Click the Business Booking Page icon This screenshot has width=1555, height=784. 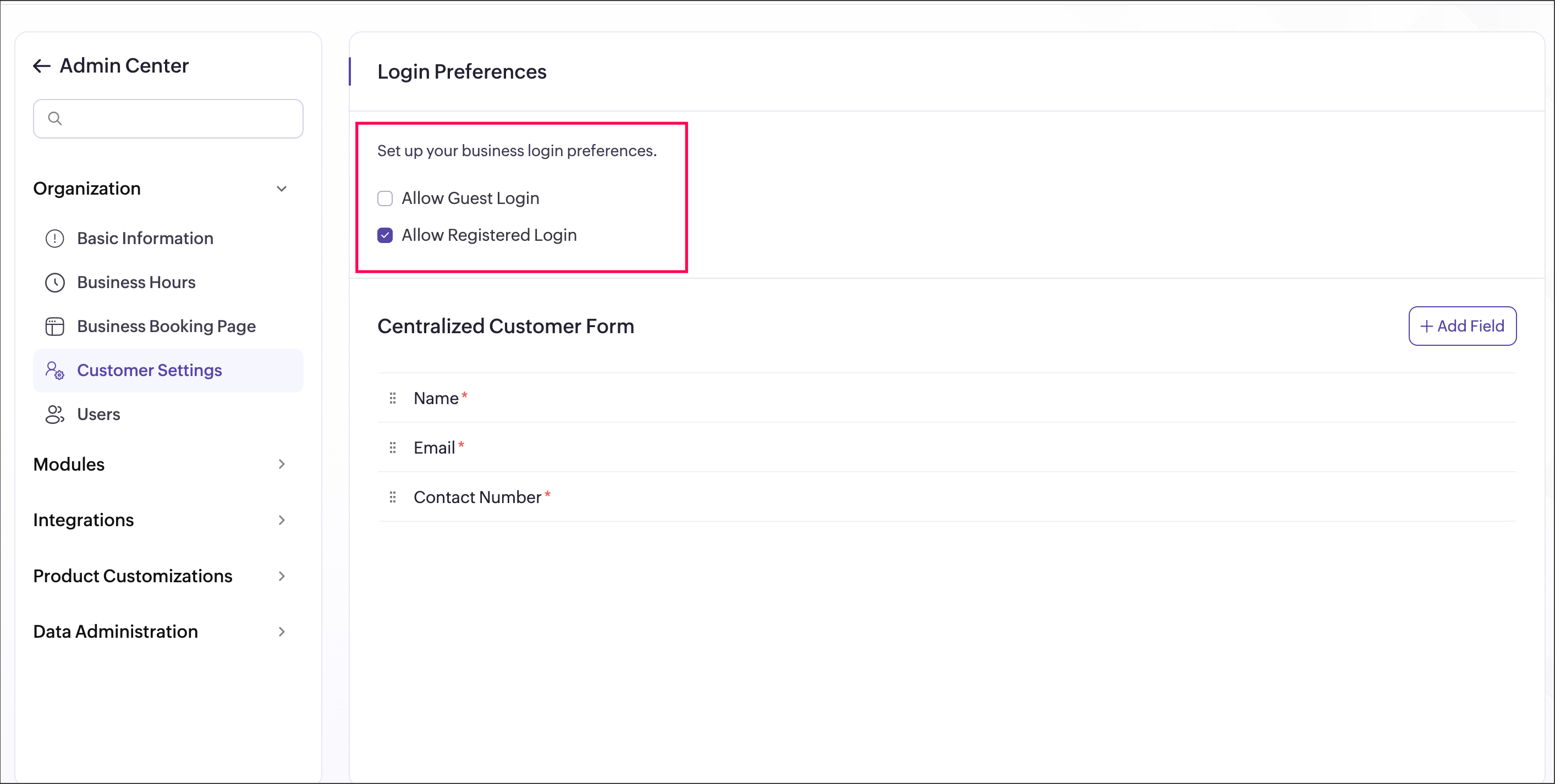click(x=55, y=327)
